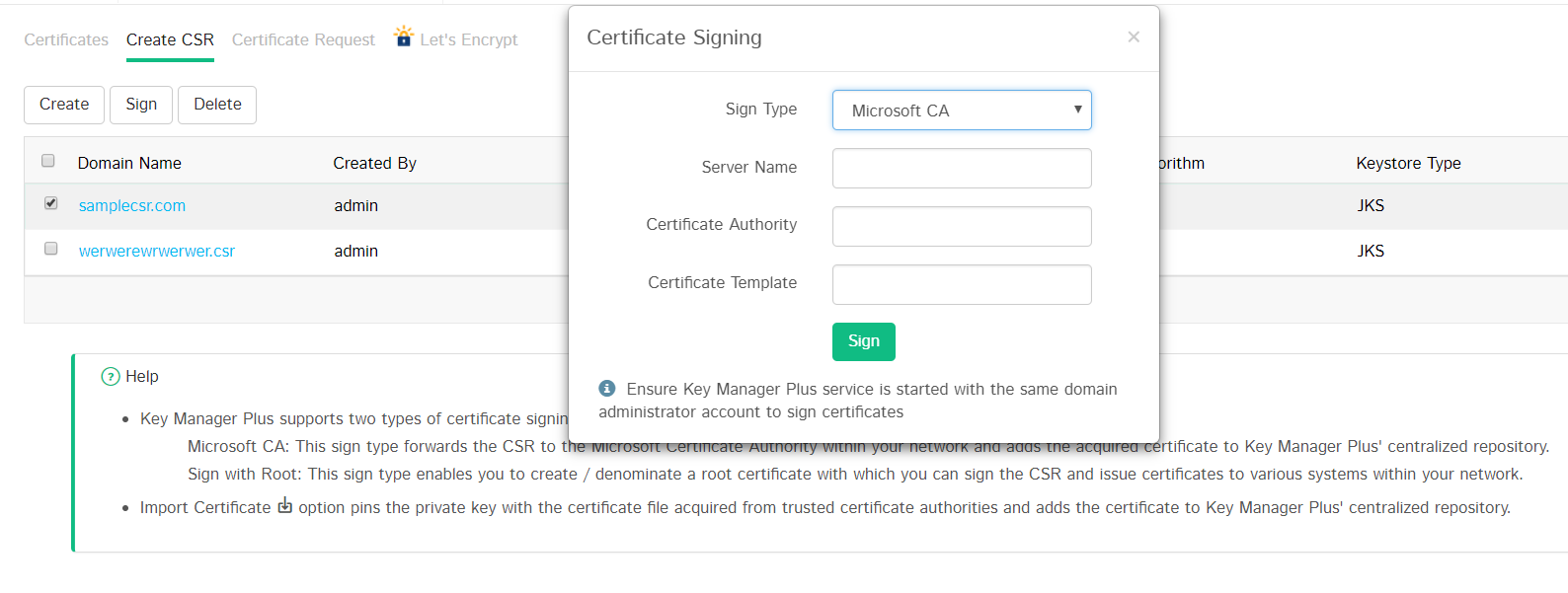Click the info icon in signing dialog

(607, 389)
